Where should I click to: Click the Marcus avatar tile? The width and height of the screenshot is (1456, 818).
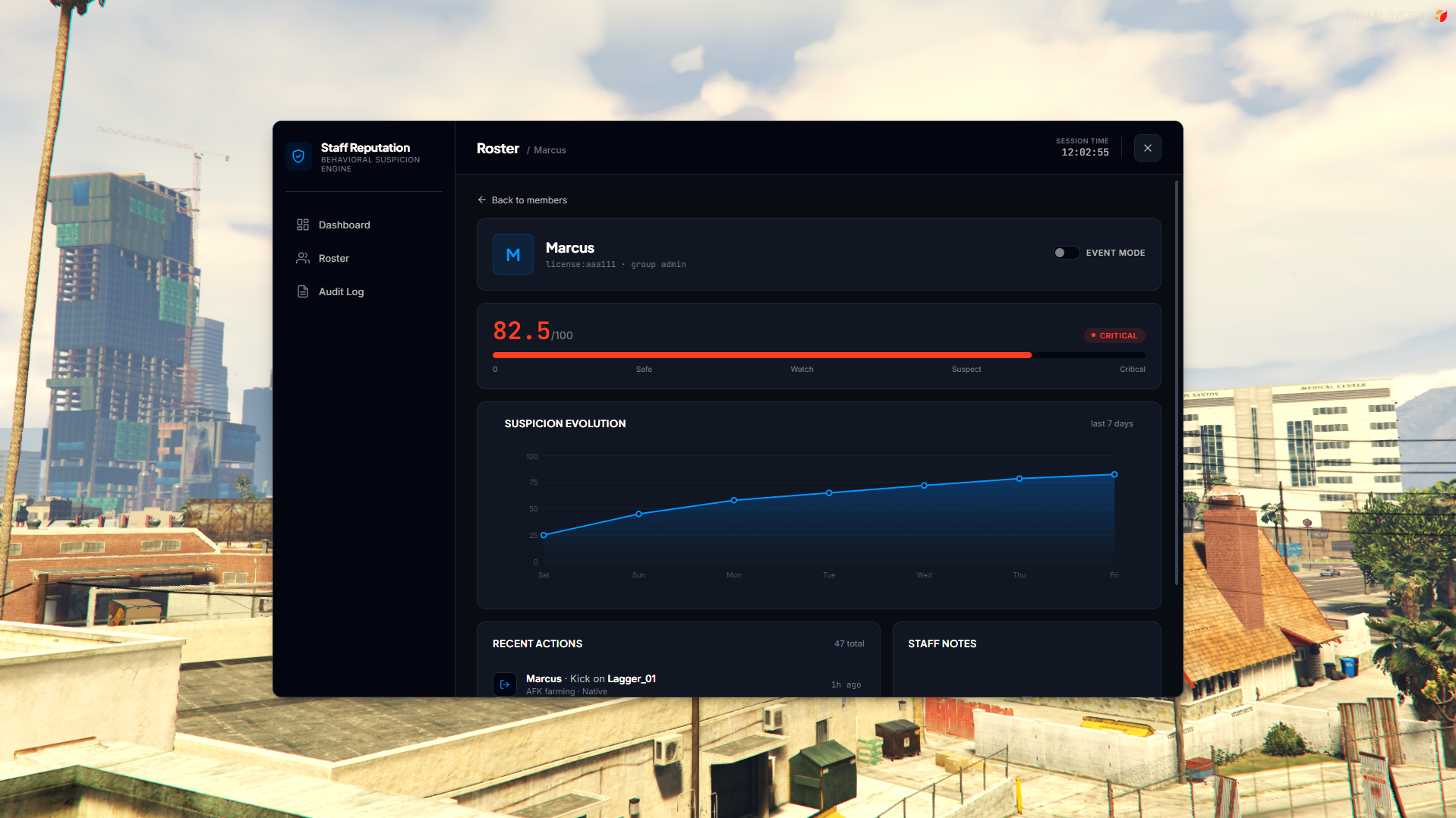[513, 254]
